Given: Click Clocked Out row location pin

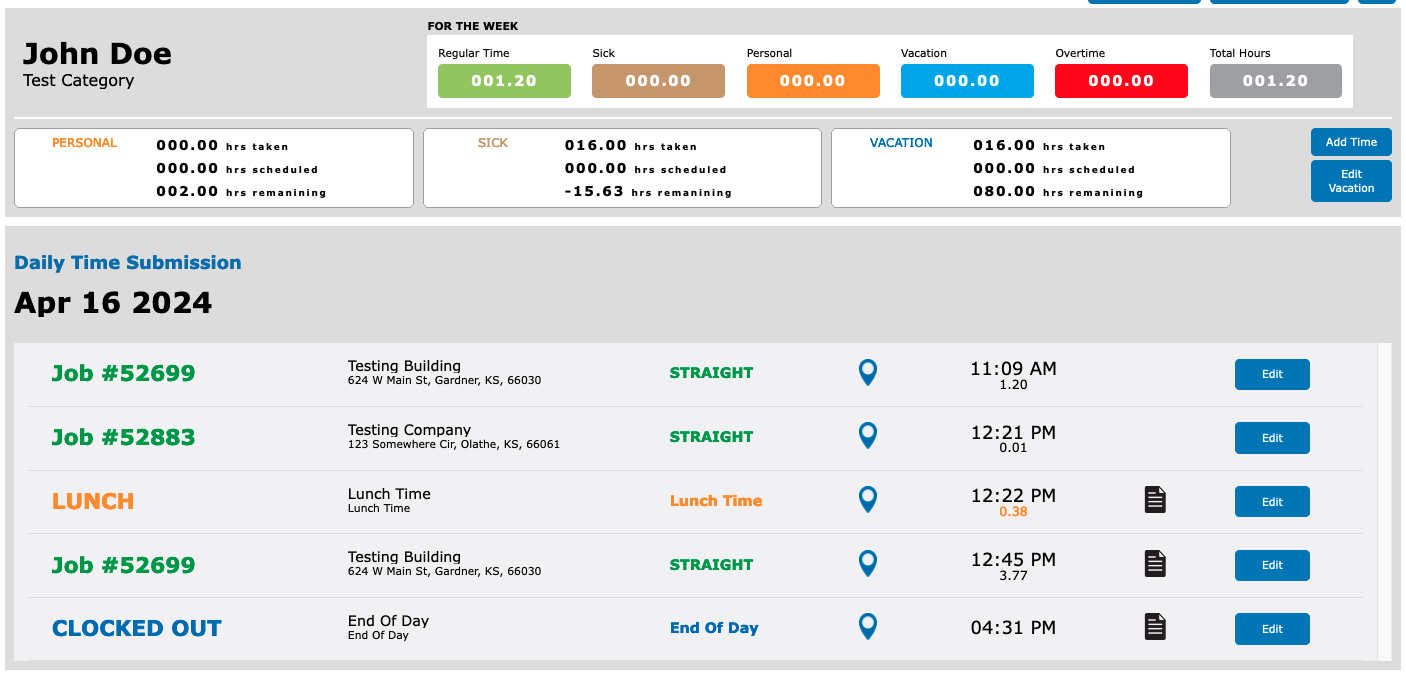Looking at the screenshot, I should [x=868, y=627].
